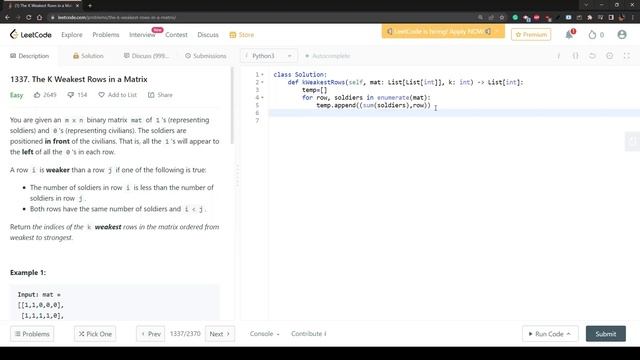Click the Premium button

tap(531, 35)
